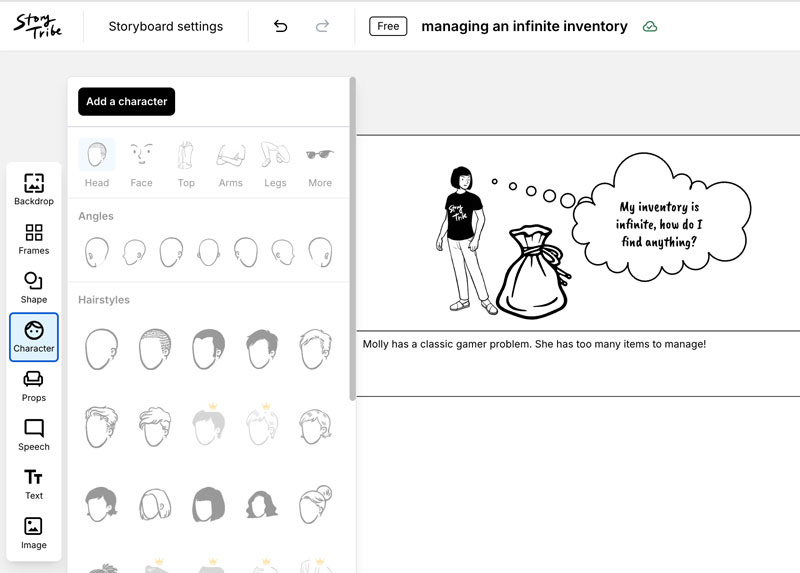Open the Image tool
The image size is (800, 573).
click(x=34, y=533)
